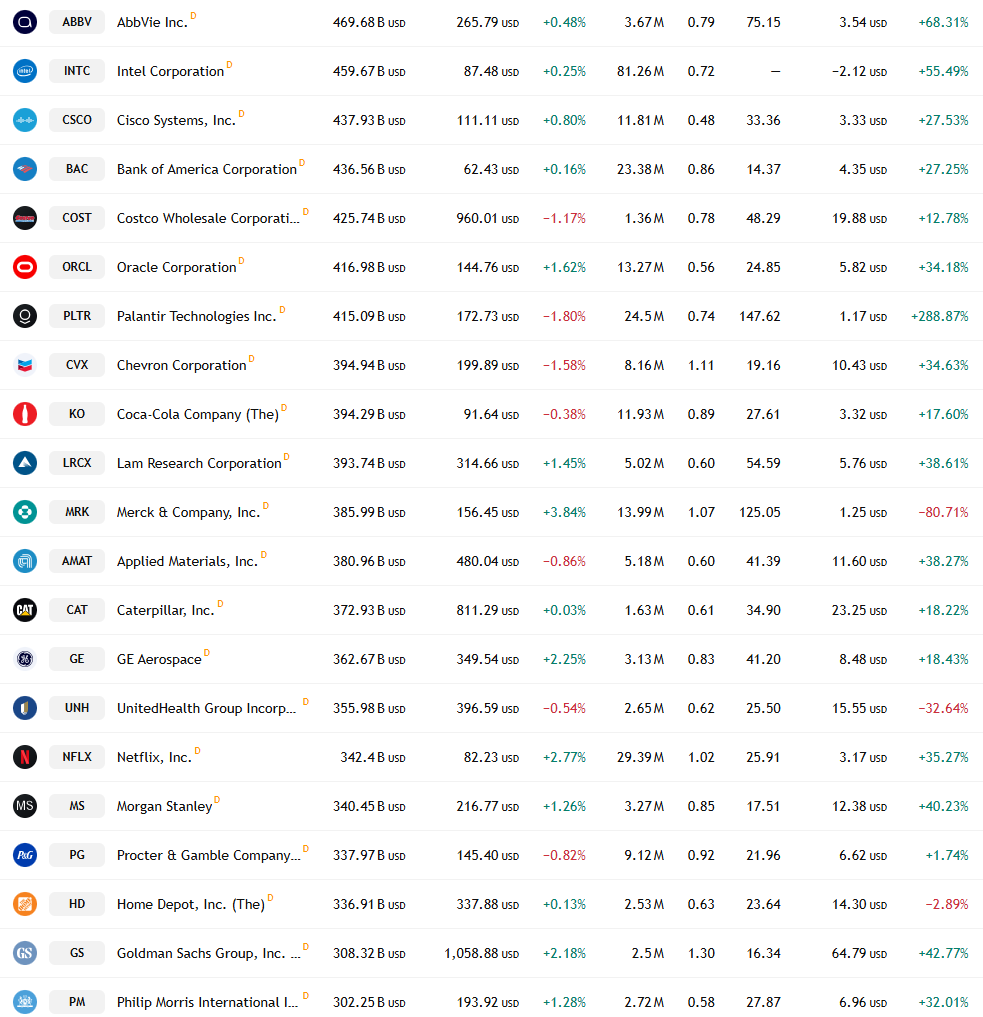Click the Home Depot orange logo icon

pyautogui.click(x=25, y=903)
